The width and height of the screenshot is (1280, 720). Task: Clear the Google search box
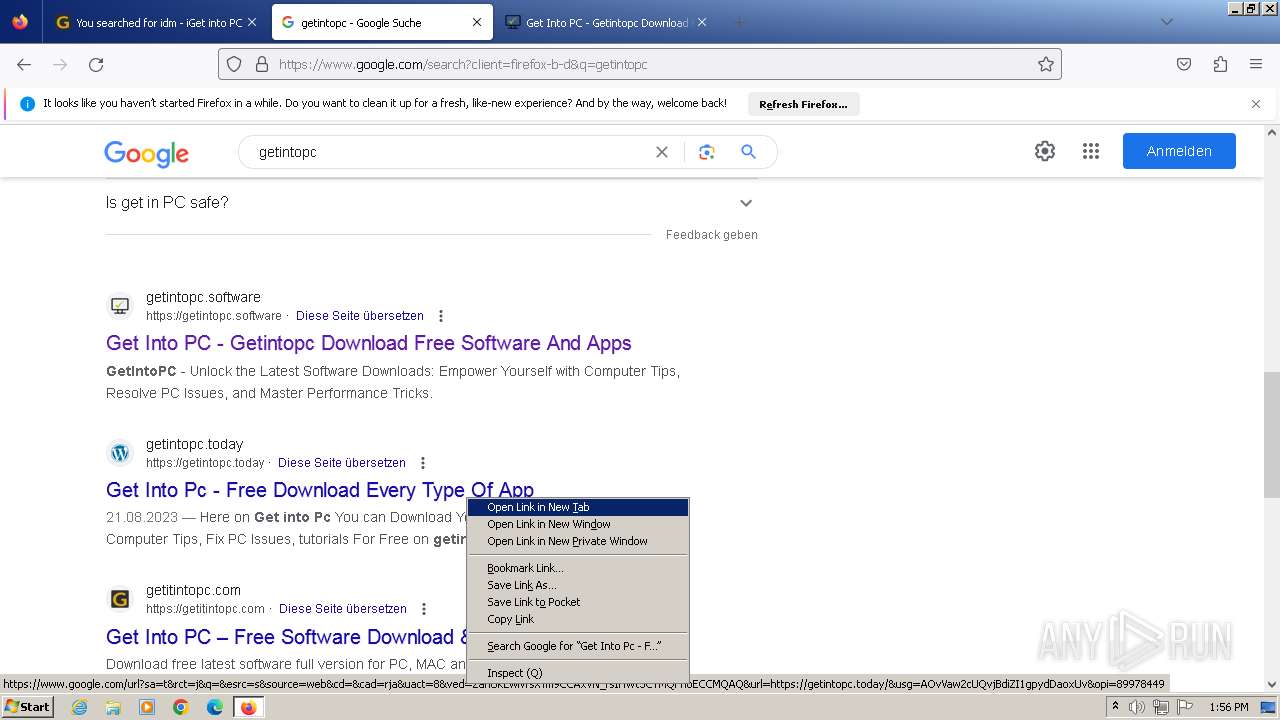click(661, 152)
